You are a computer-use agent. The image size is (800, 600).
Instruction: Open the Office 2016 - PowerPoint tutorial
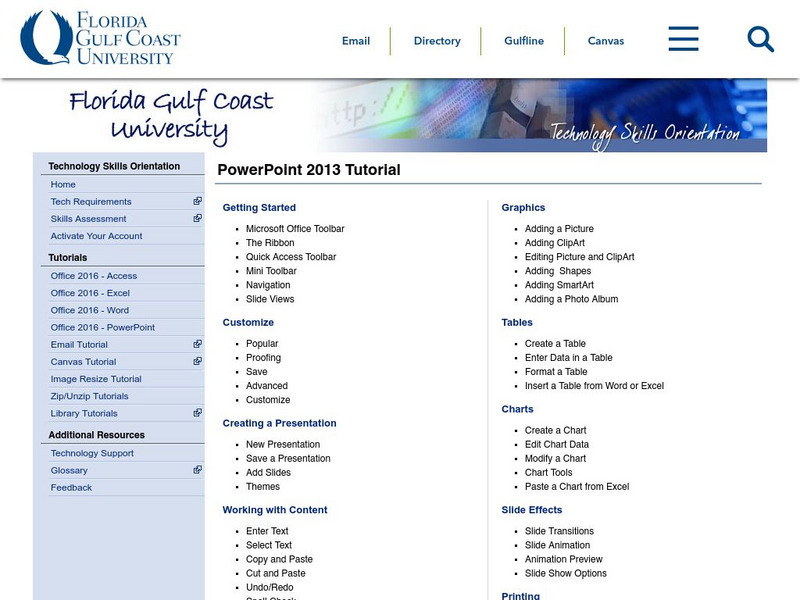click(x=102, y=327)
